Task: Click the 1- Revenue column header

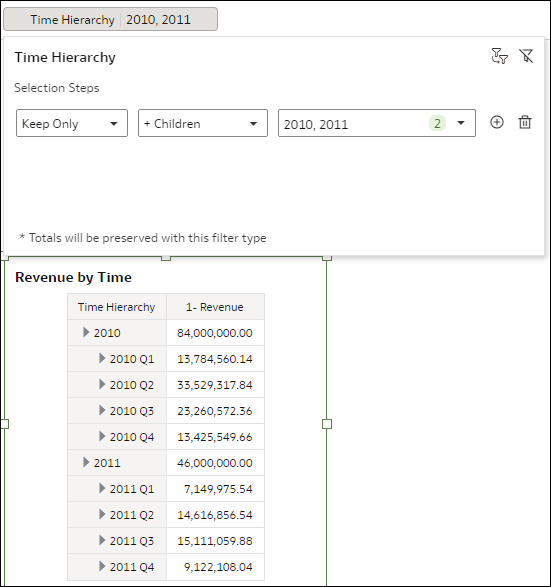Action: click(x=215, y=307)
